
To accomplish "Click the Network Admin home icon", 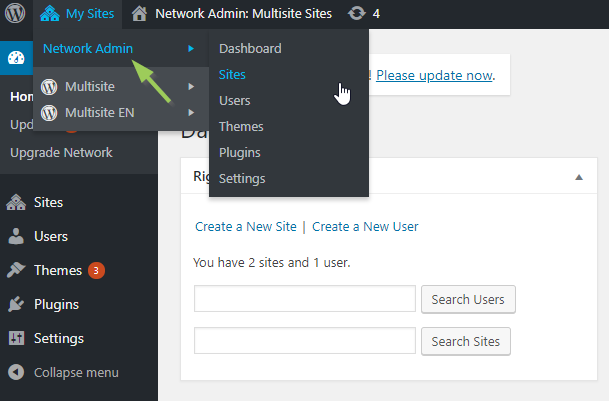I will click(x=141, y=14).
